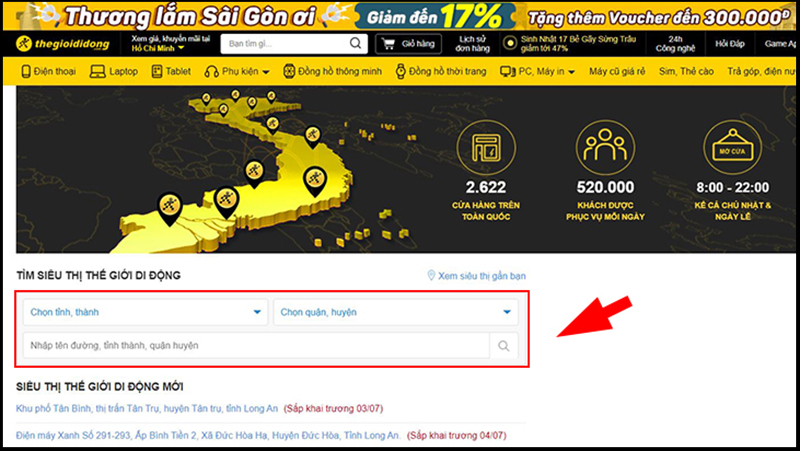Click the location pin icon near Xem siêu thị
Image resolution: width=800 pixels, height=451 pixels.
pos(431,275)
